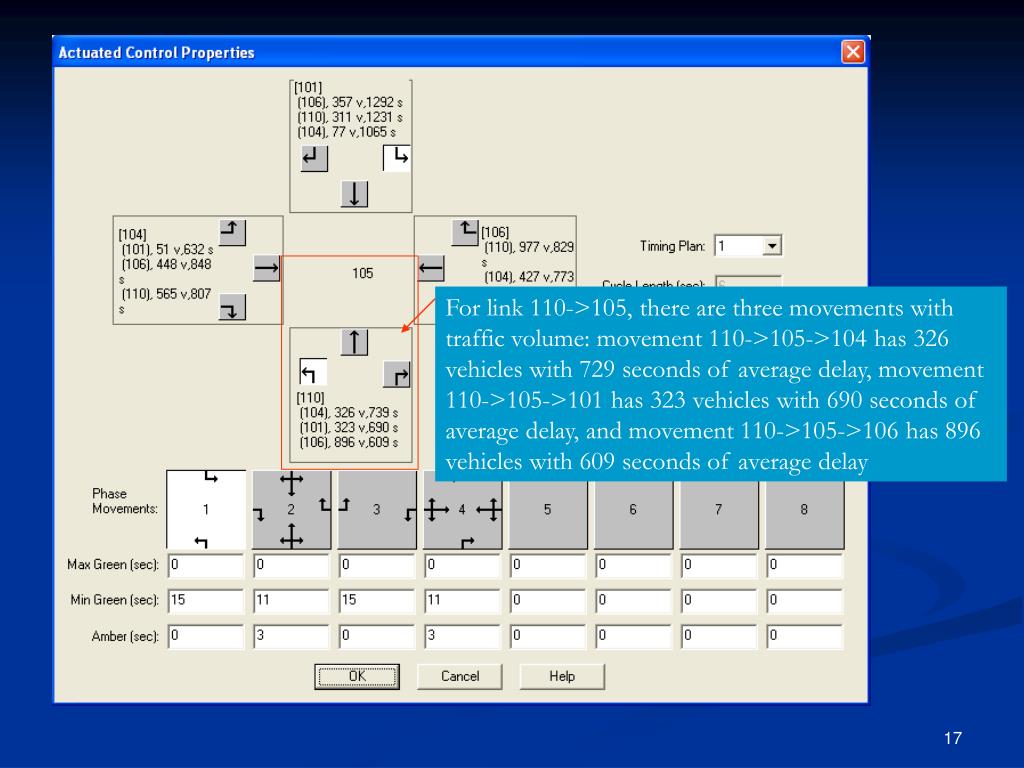Click node 110 left-turn arrow button (white)
The image size is (1024, 768).
(313, 372)
